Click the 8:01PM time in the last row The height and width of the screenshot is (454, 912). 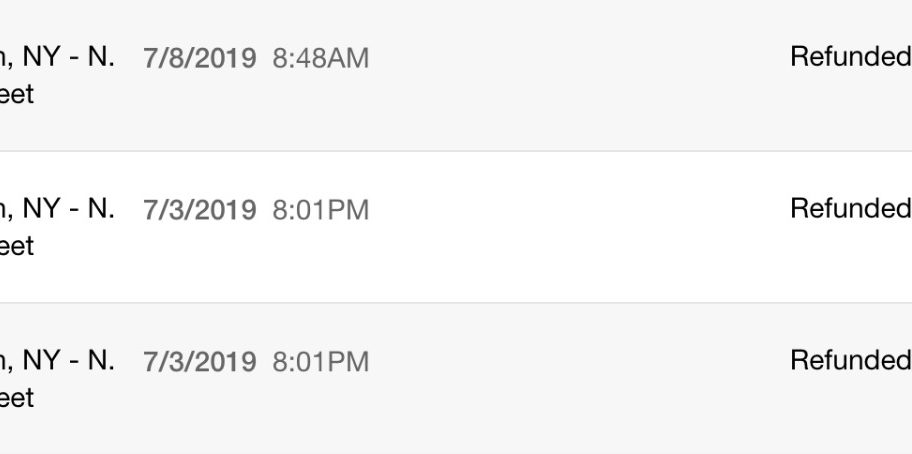[320, 362]
